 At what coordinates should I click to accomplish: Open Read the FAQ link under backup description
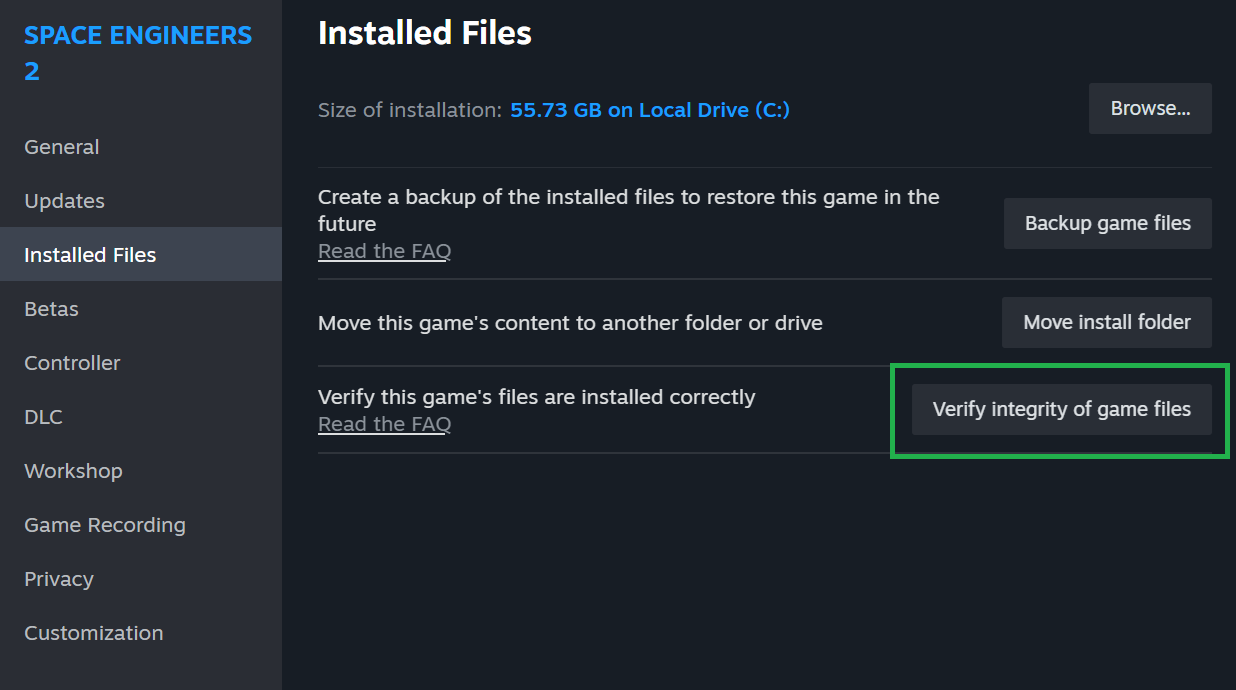click(384, 251)
